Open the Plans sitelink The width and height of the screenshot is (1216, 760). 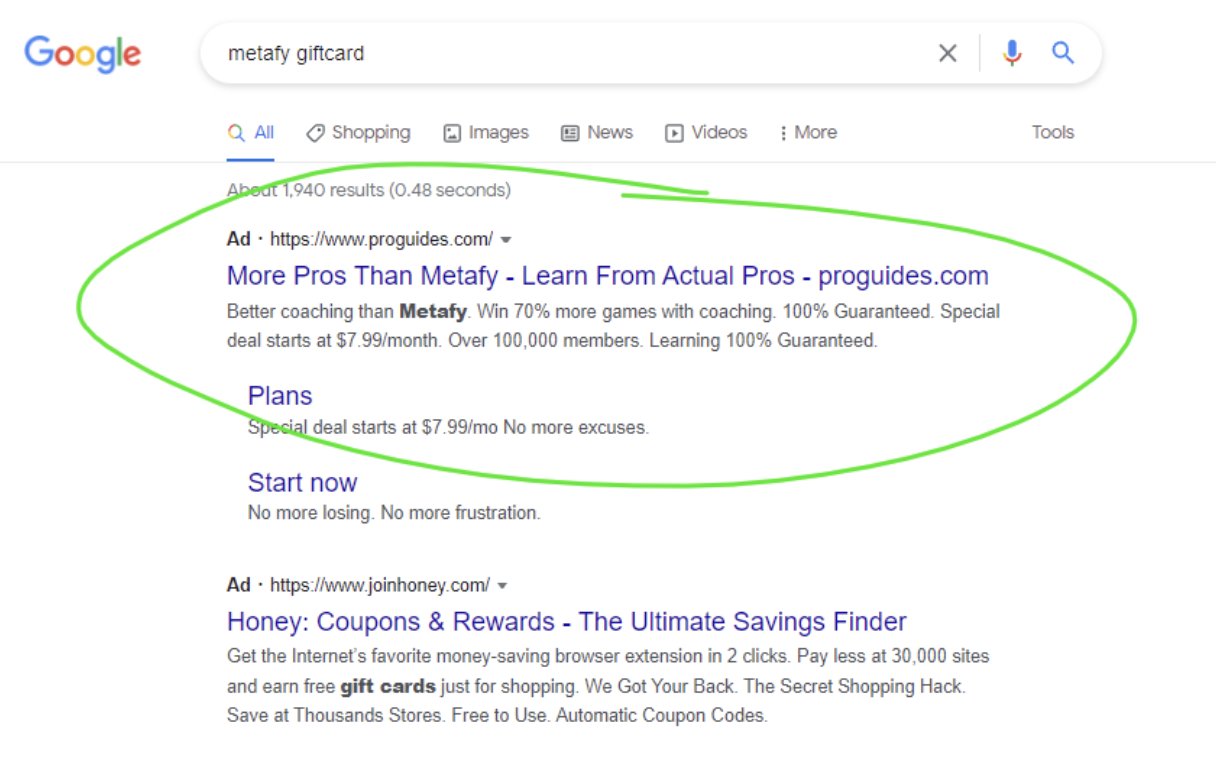pyautogui.click(x=280, y=396)
